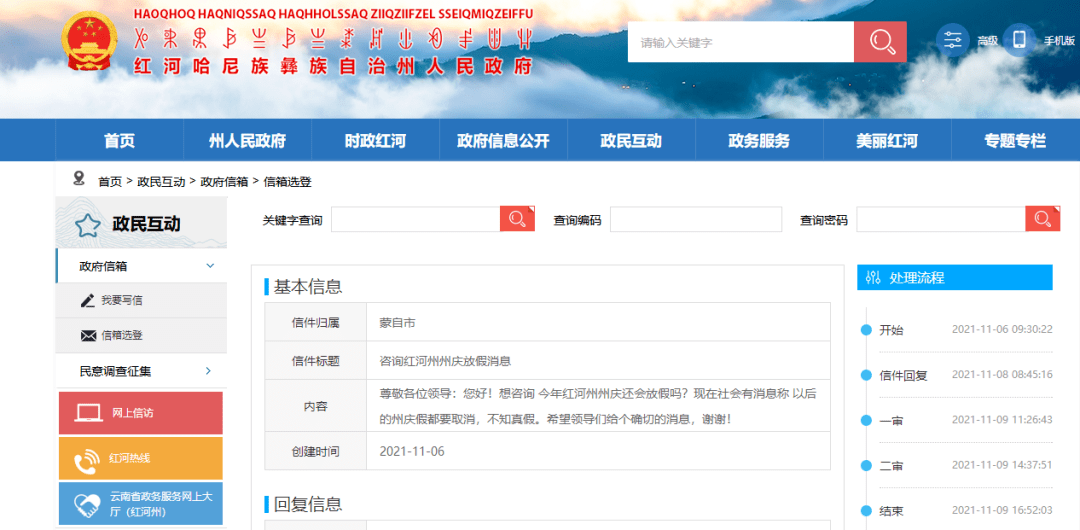Click the 创建时间 row label
Viewport: 1080px width, 530px height.
point(315,451)
